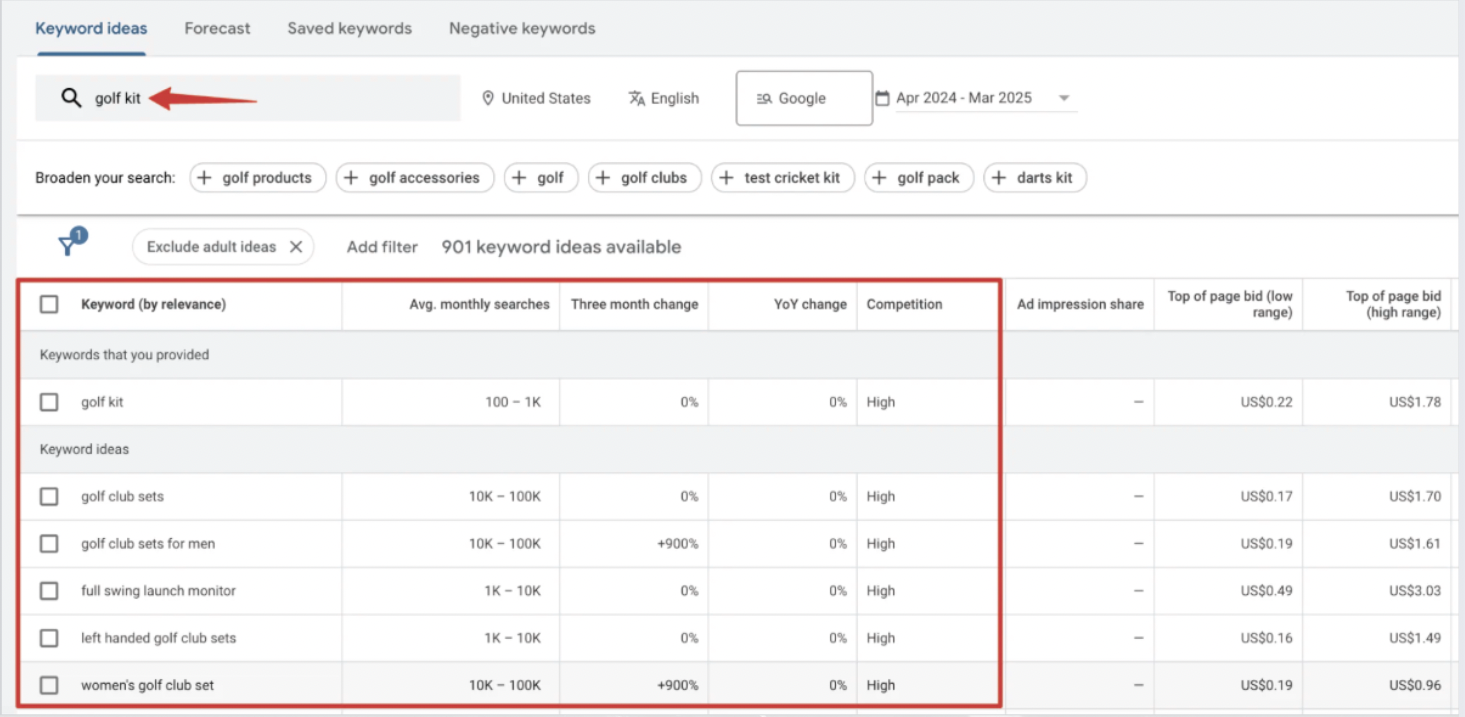Click the golf club sets for men keyword
This screenshot has height=717, width=1465.
coord(148,544)
